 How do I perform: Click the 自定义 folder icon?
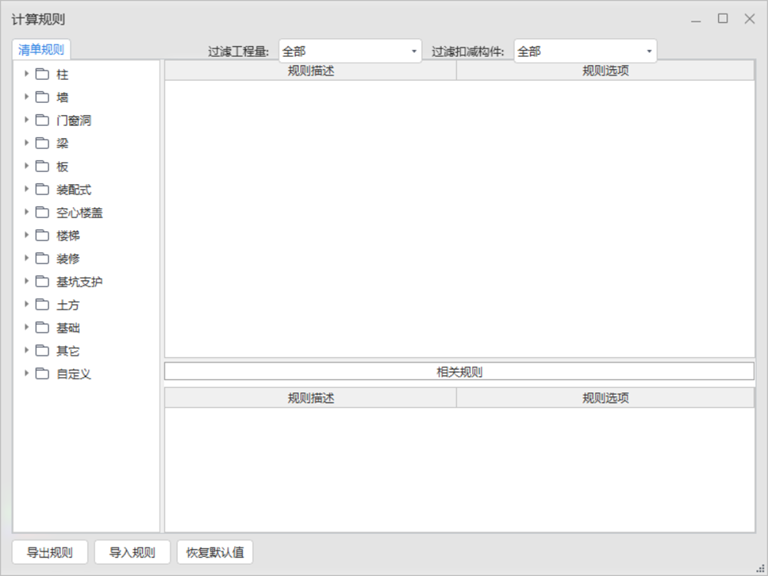(42, 373)
